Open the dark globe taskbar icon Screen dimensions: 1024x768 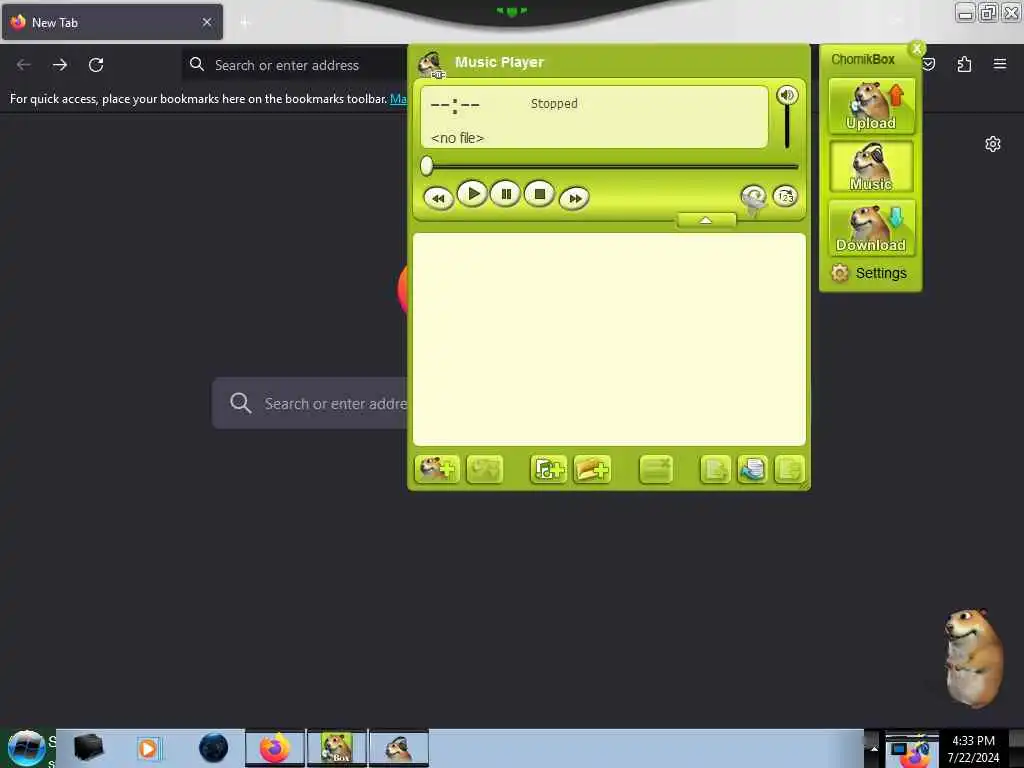tap(214, 748)
